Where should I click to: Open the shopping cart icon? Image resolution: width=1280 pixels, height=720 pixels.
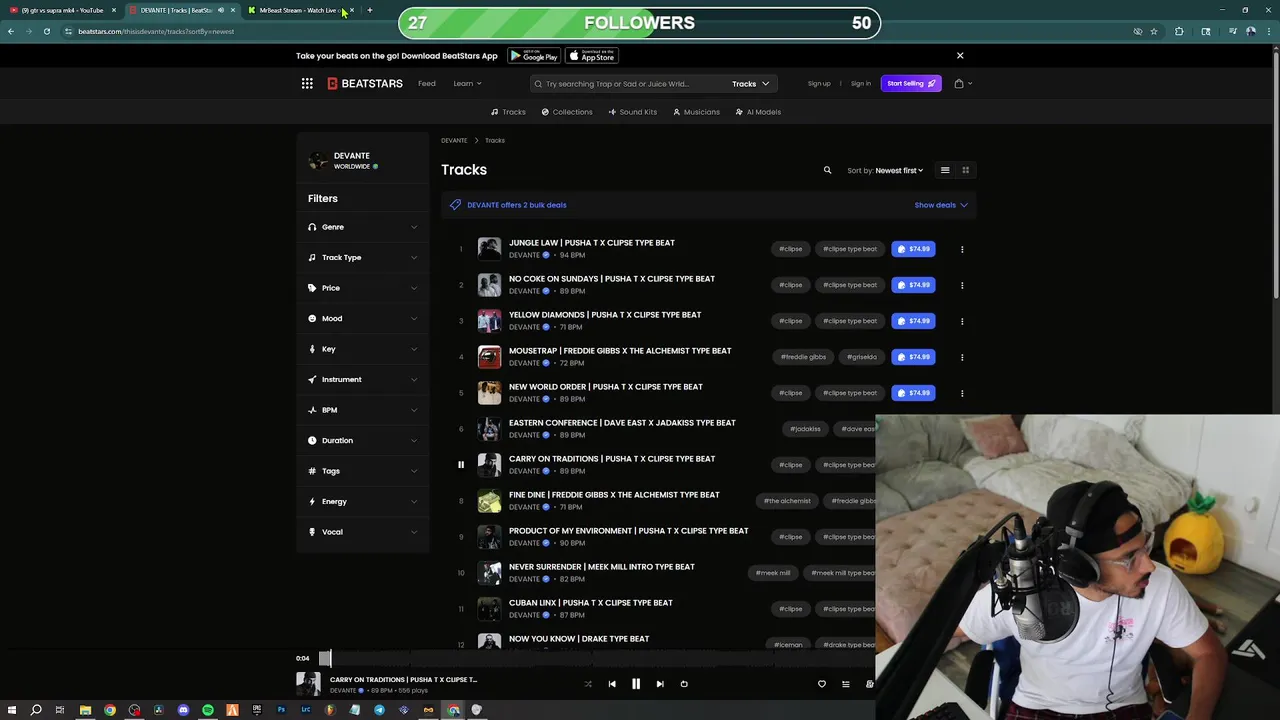tap(959, 83)
